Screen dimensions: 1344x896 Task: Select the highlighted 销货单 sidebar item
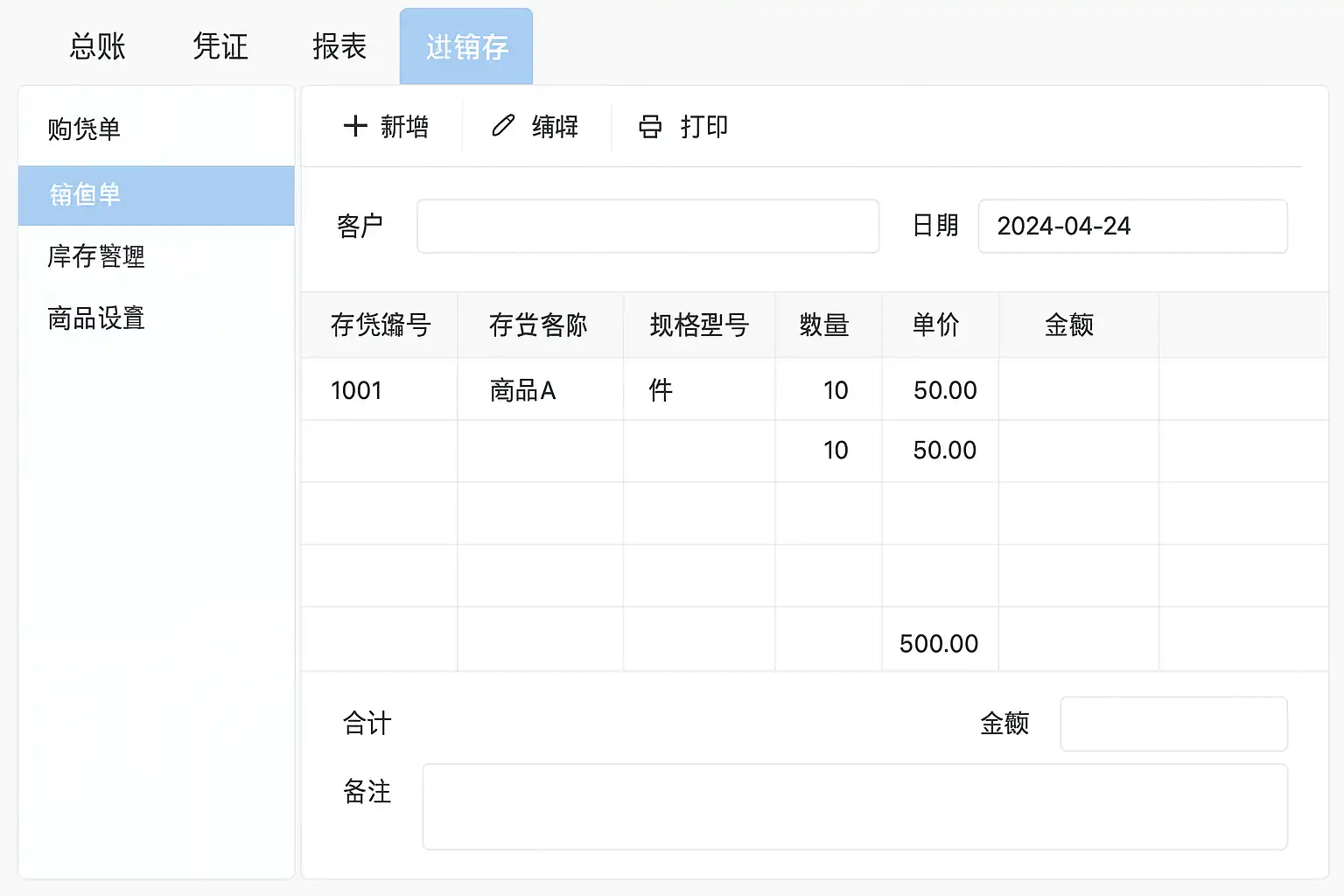pos(157,195)
